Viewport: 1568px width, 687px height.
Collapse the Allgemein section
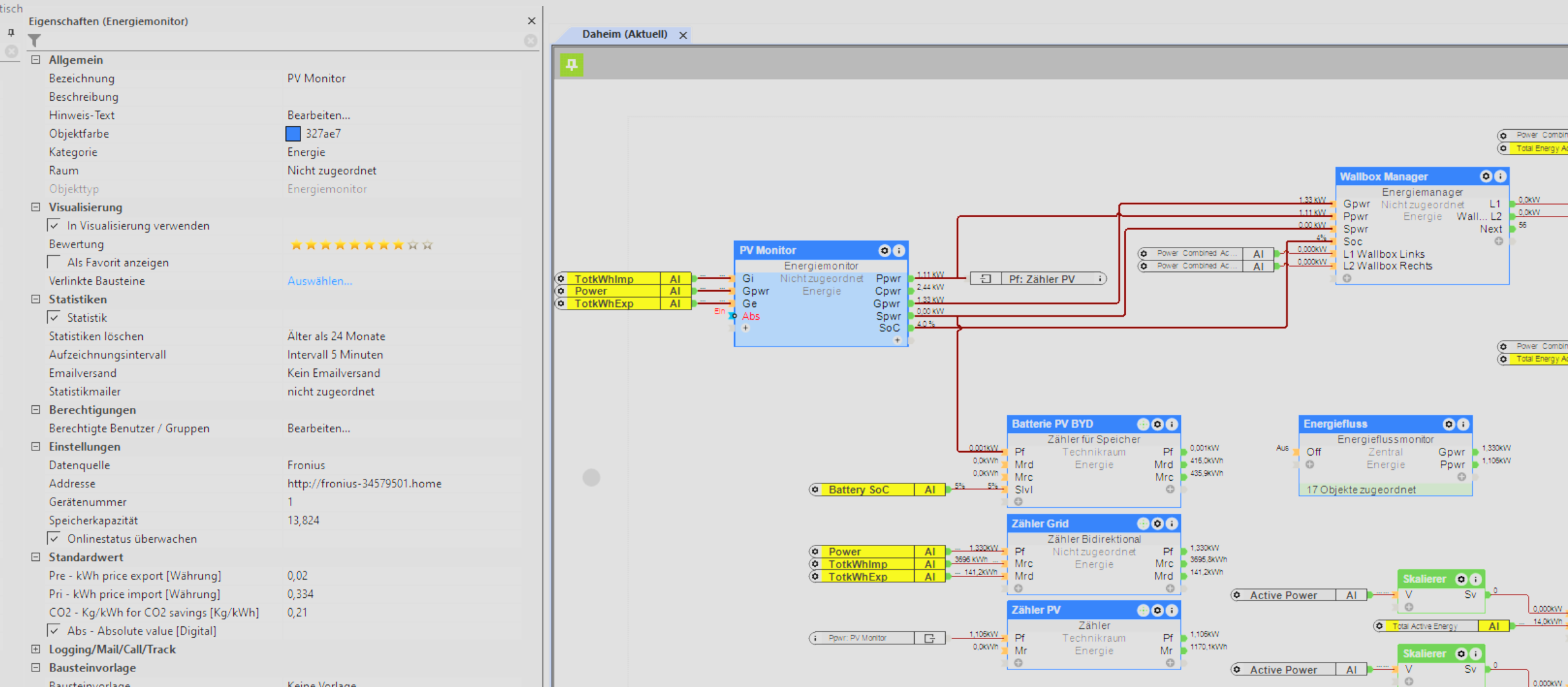coord(36,59)
